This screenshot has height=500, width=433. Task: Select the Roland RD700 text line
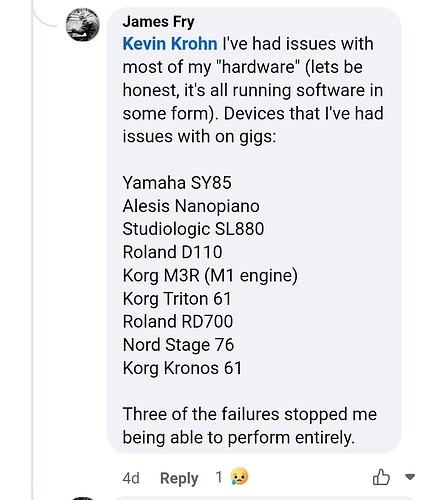coord(178,322)
